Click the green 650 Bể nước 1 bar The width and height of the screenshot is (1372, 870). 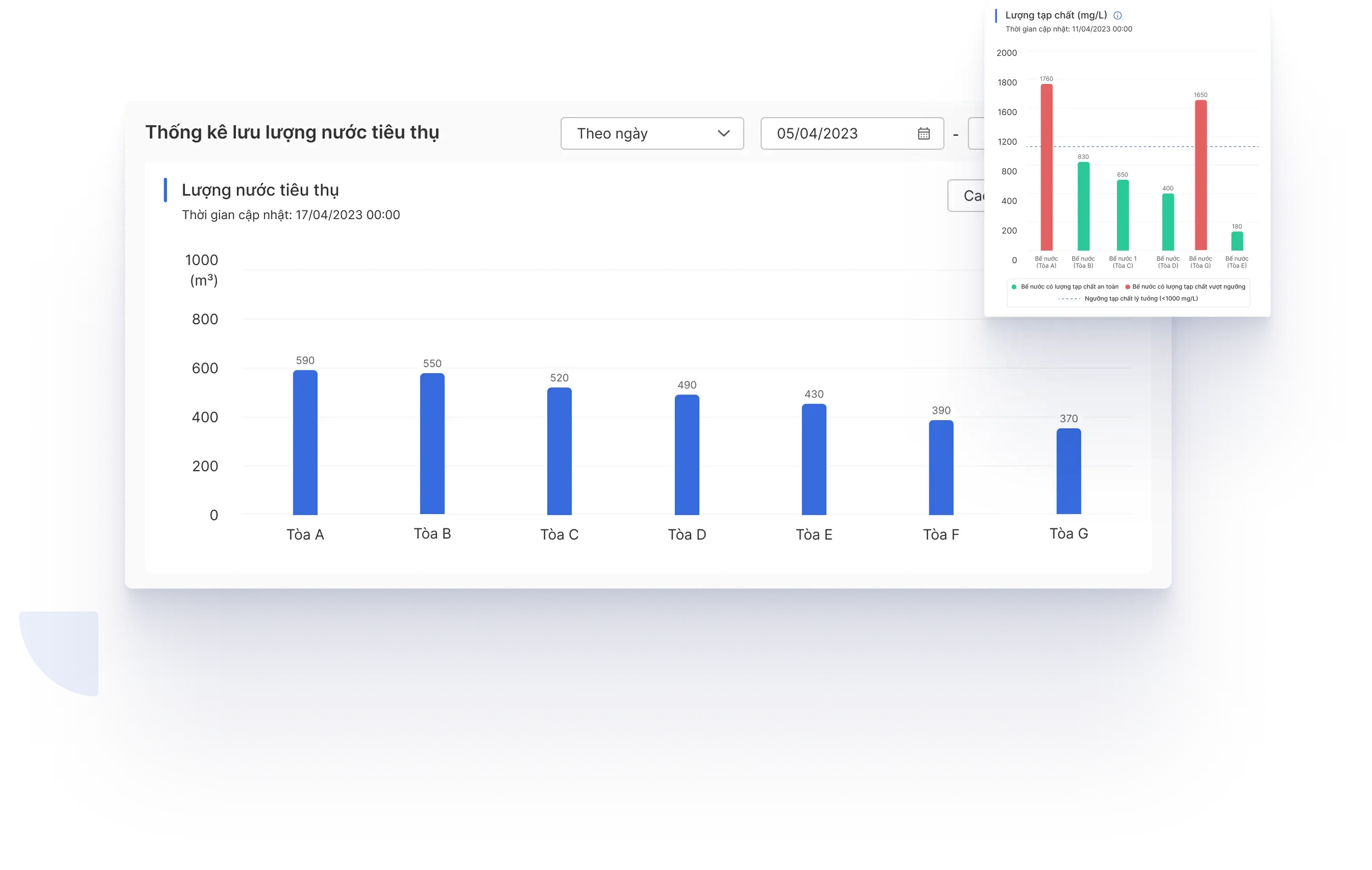(1122, 215)
